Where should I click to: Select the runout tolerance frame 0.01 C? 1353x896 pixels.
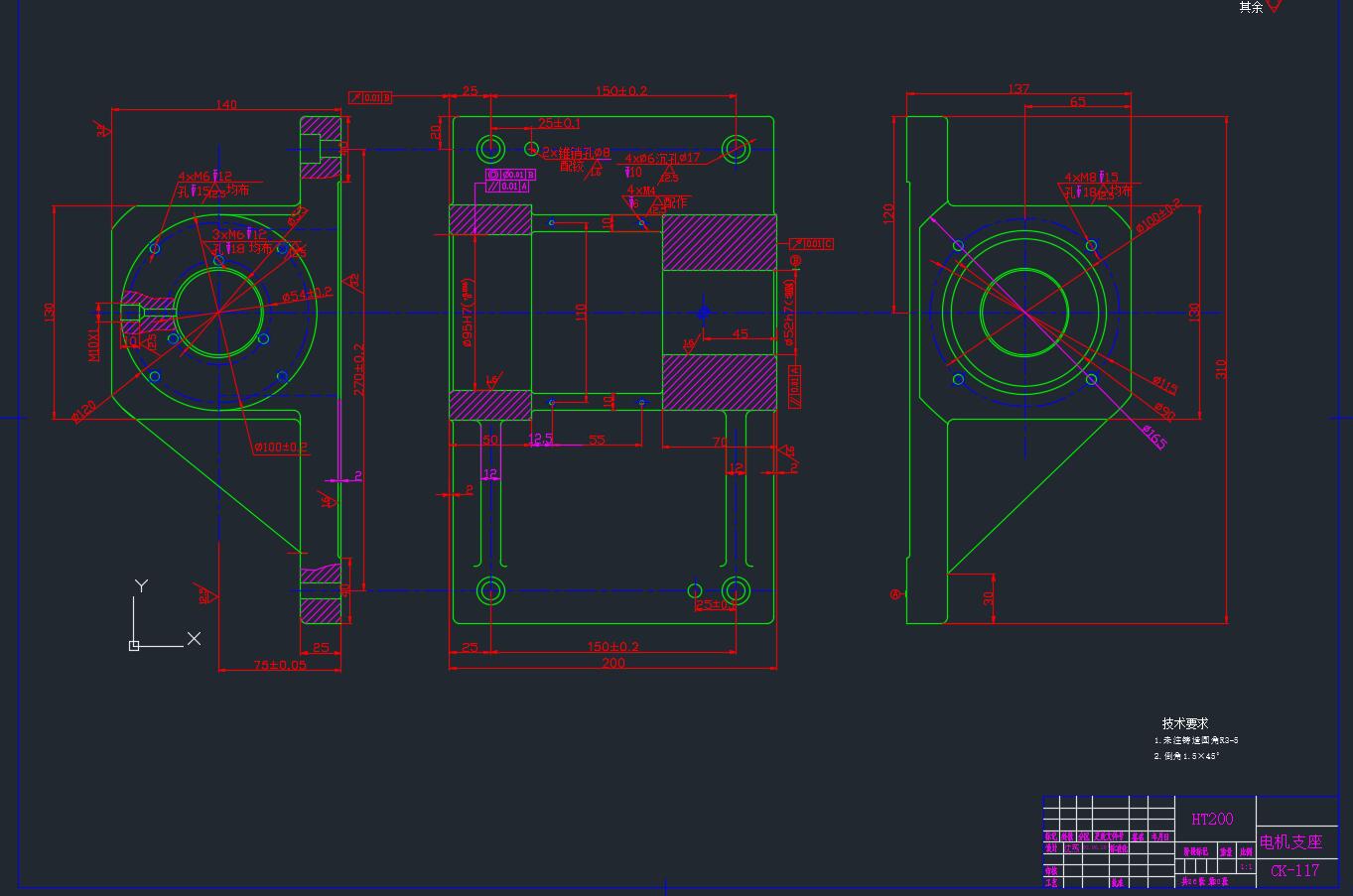[x=811, y=243]
